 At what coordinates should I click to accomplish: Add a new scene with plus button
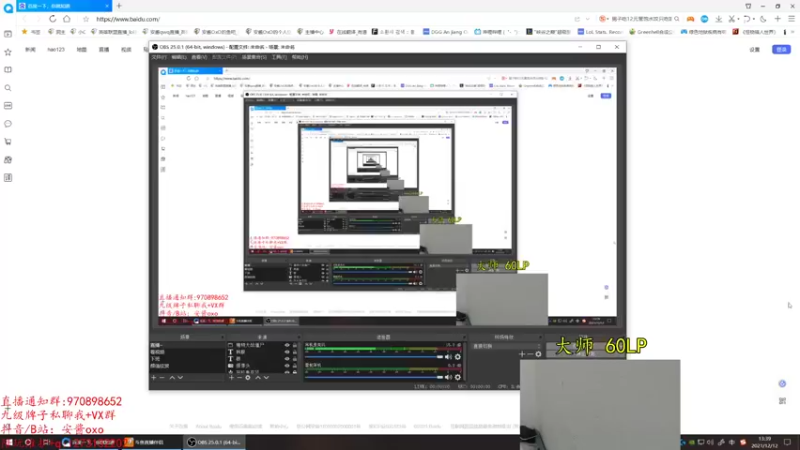pyautogui.click(x=154, y=378)
